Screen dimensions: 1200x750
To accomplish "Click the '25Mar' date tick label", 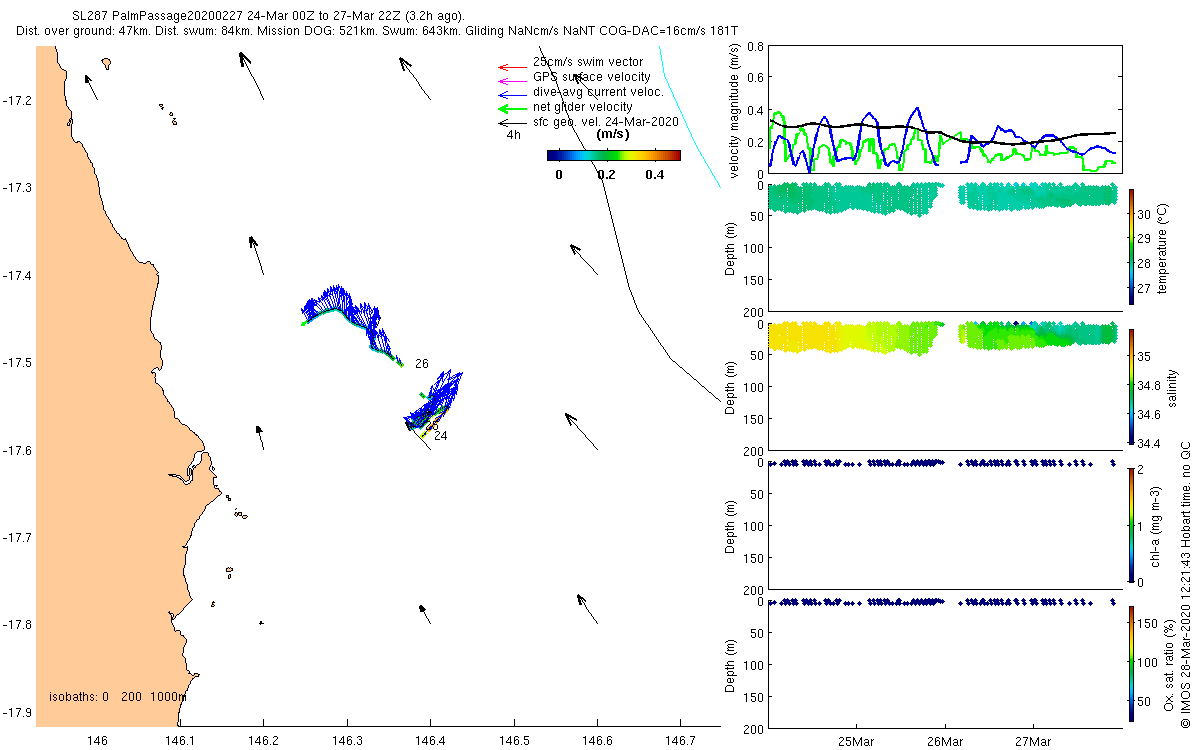I will (857, 741).
